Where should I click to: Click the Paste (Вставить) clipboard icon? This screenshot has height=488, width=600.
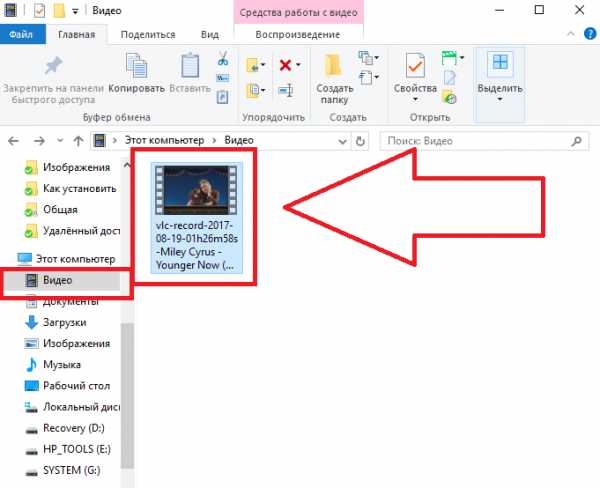click(x=190, y=65)
